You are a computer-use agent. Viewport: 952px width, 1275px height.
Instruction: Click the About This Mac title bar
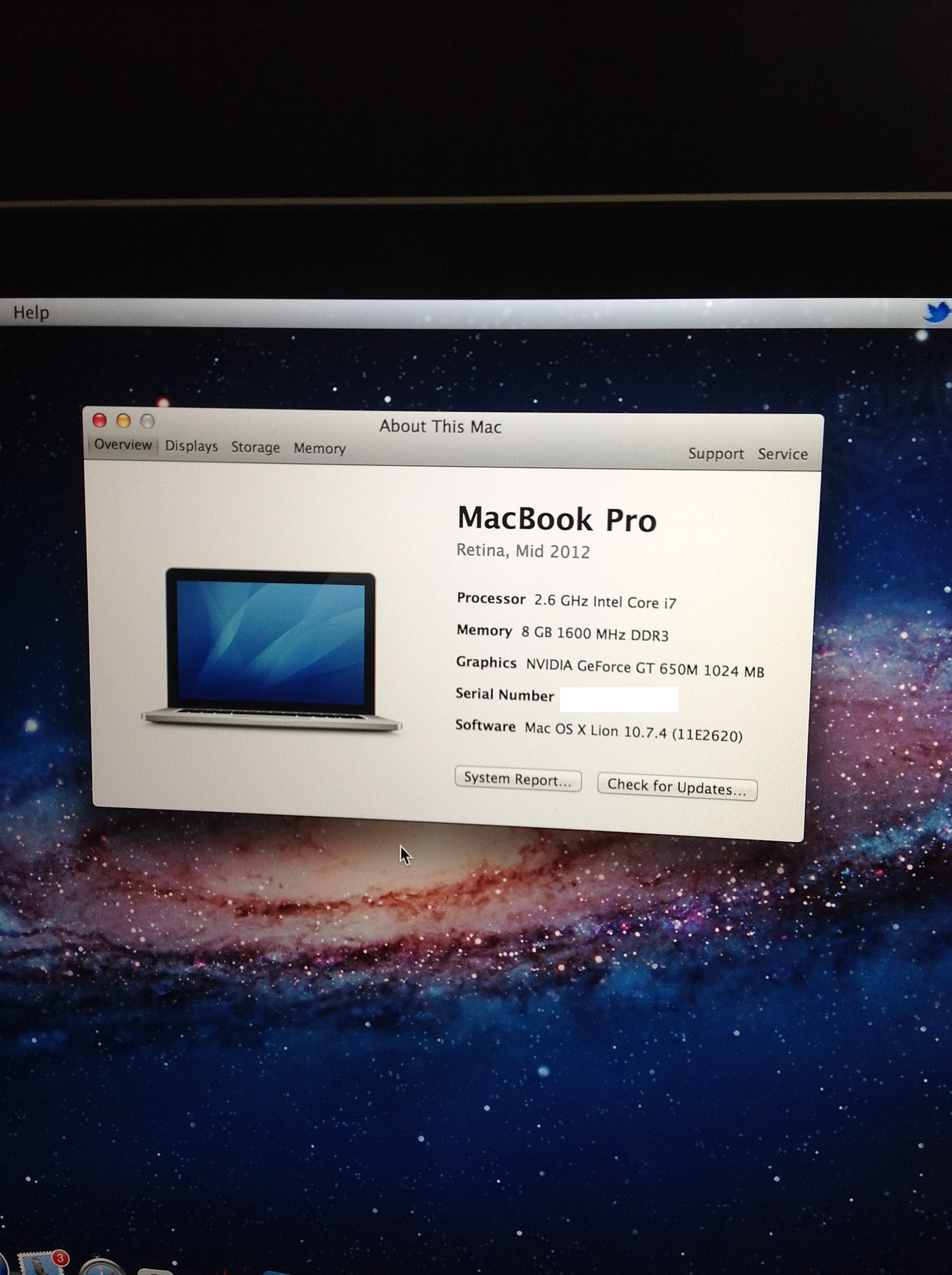tap(440, 426)
